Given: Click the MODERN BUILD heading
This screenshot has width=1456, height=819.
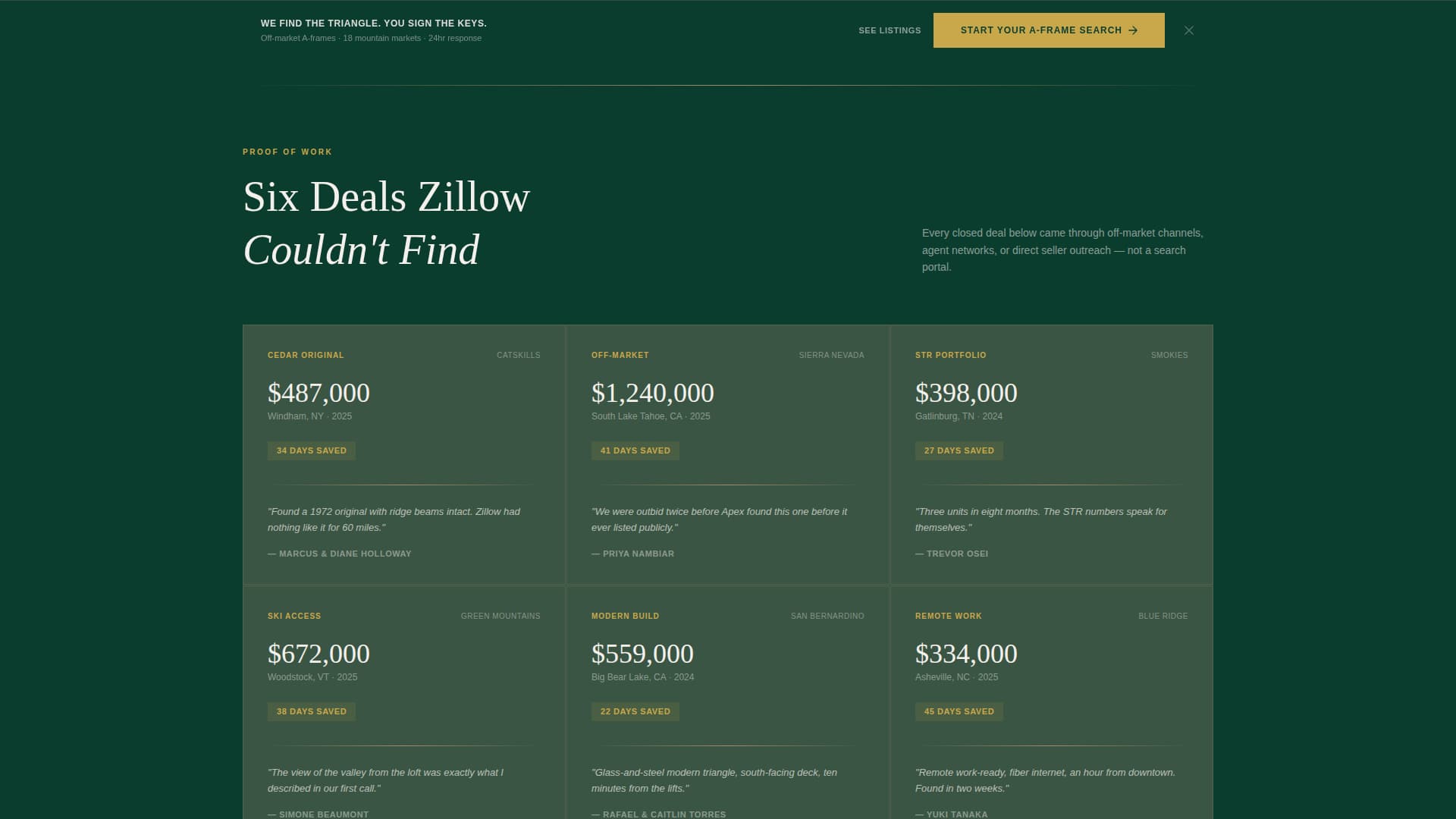Looking at the screenshot, I should point(625,616).
